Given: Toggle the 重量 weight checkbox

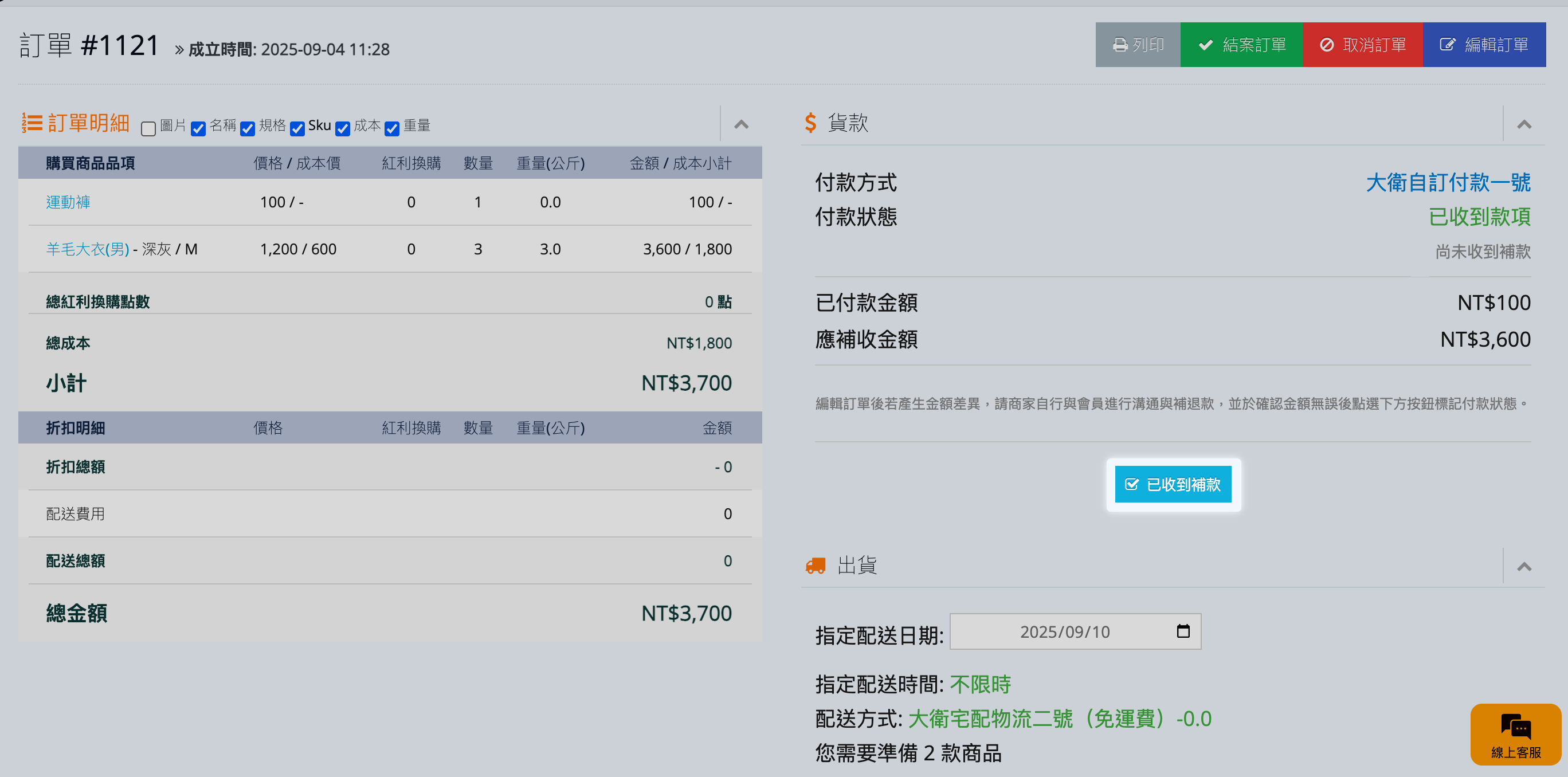Looking at the screenshot, I should pos(392,128).
